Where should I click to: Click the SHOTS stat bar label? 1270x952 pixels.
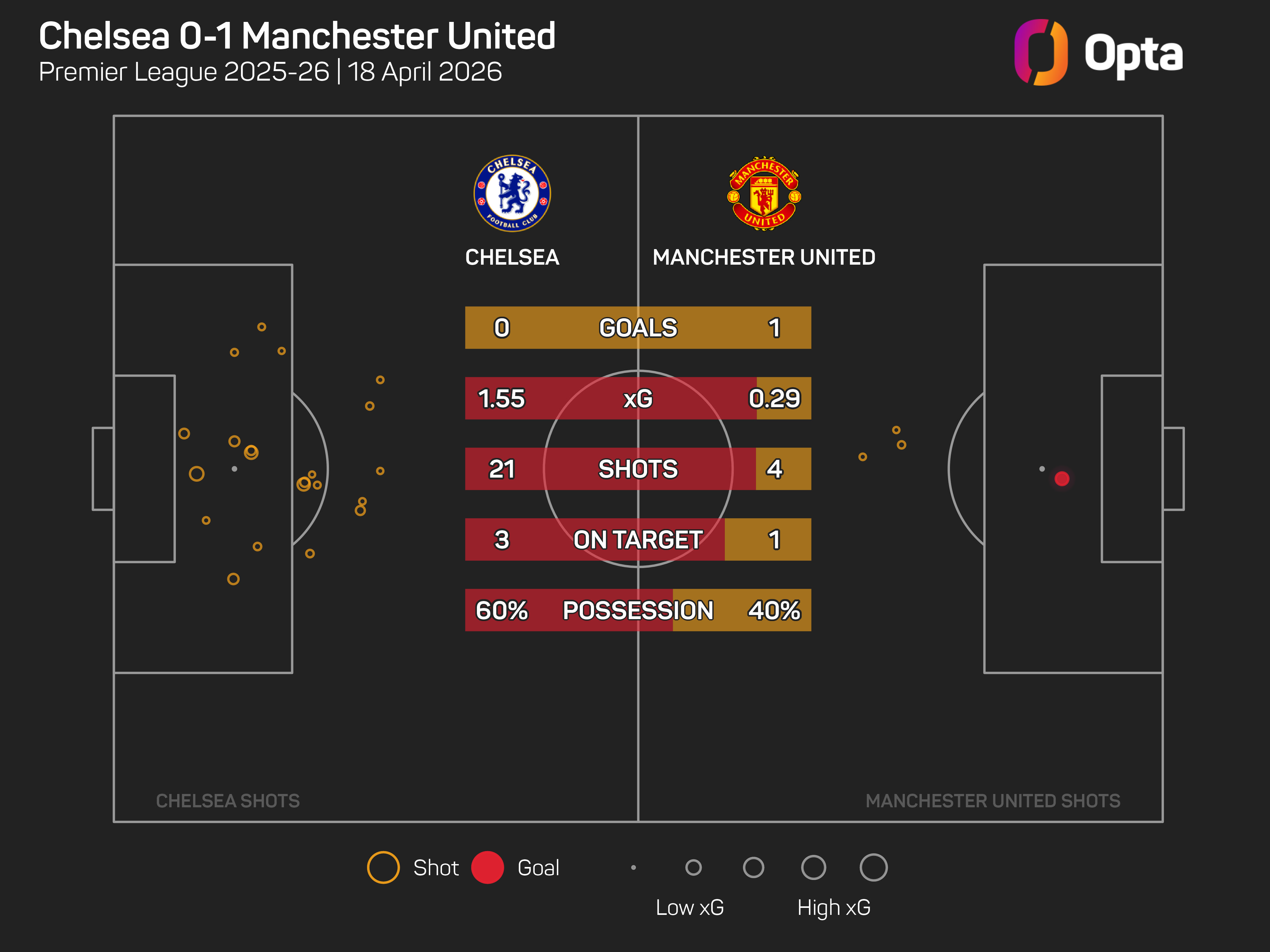coord(638,469)
